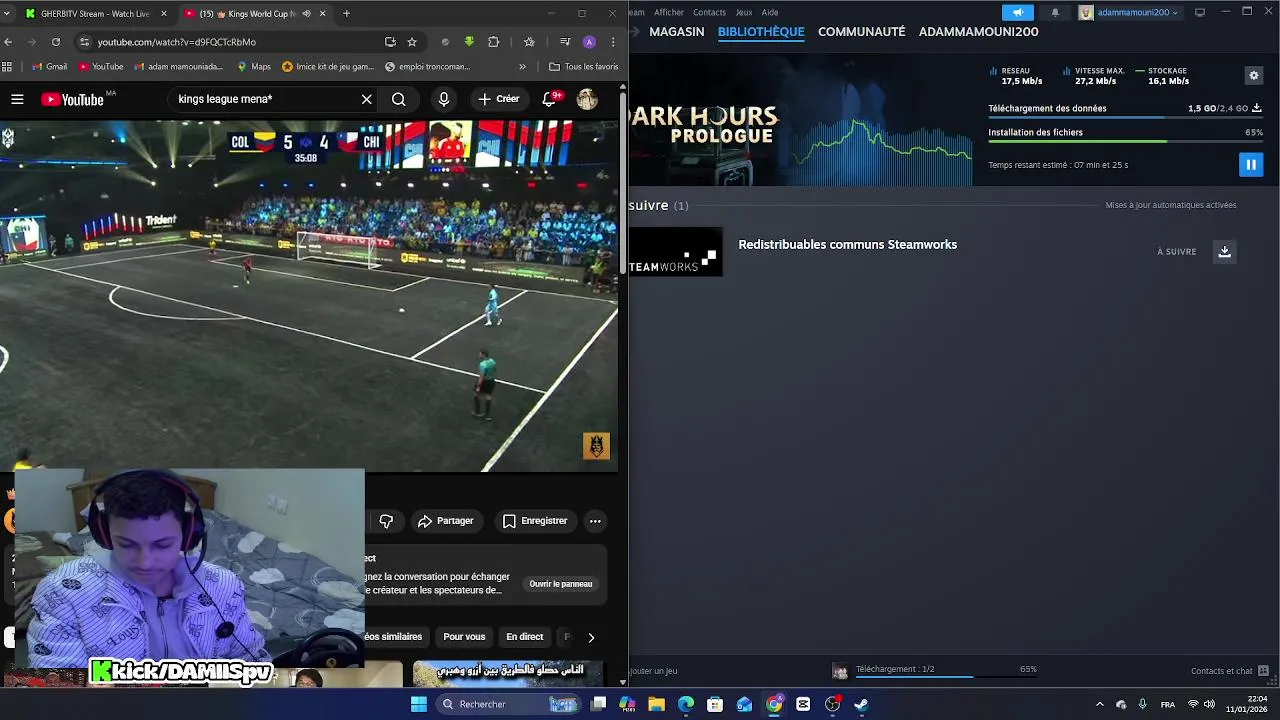Open the ADAMMAMOUNI200 profile tab
1280x720 pixels.
tap(979, 32)
